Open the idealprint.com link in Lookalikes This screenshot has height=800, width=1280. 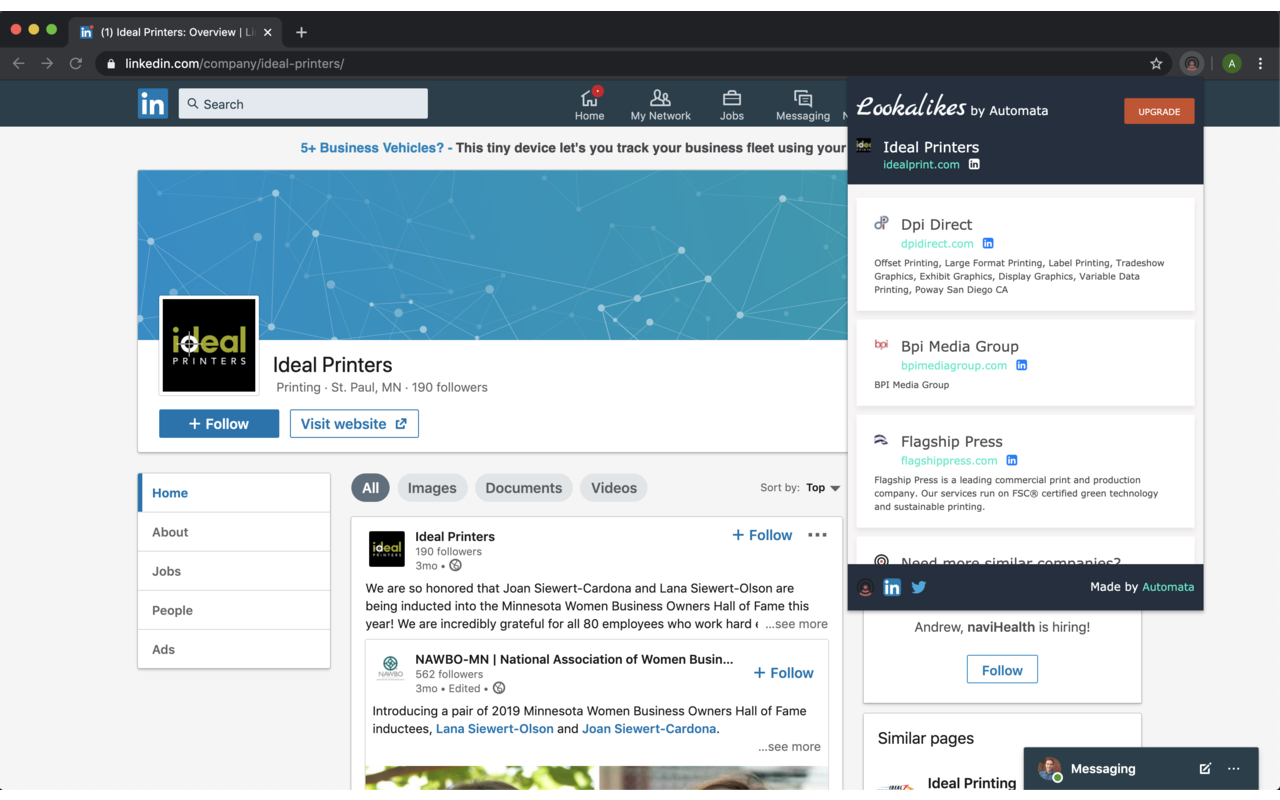(x=921, y=164)
